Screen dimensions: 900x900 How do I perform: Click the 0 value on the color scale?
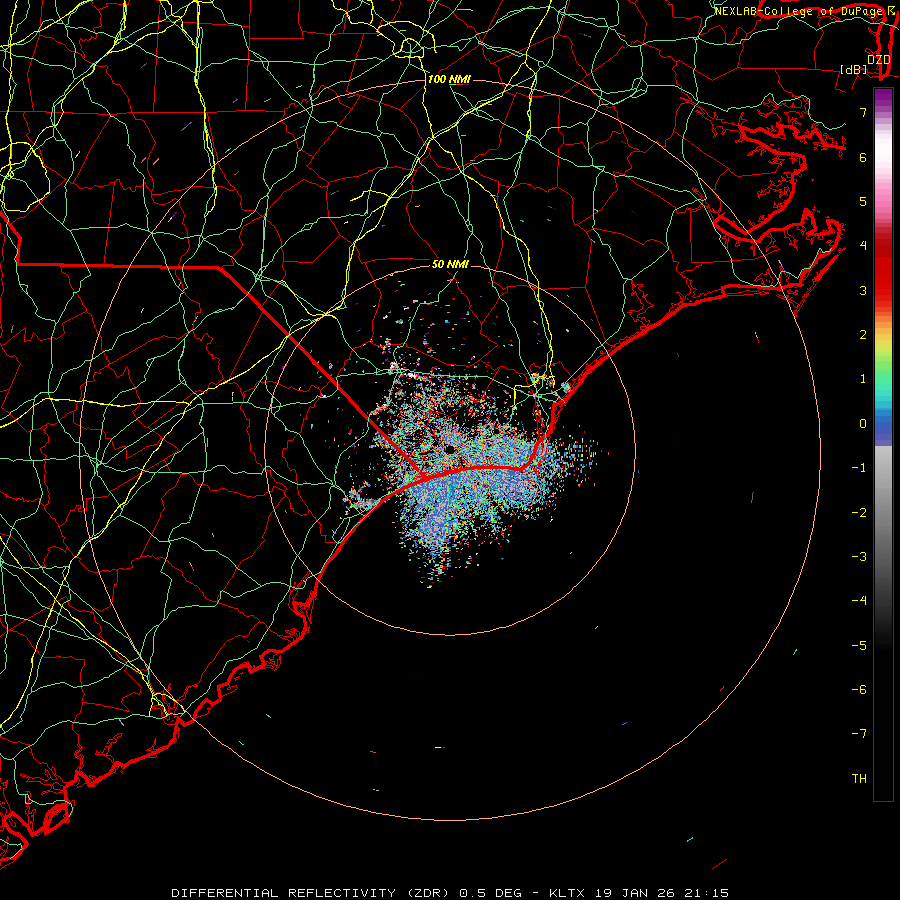click(863, 424)
